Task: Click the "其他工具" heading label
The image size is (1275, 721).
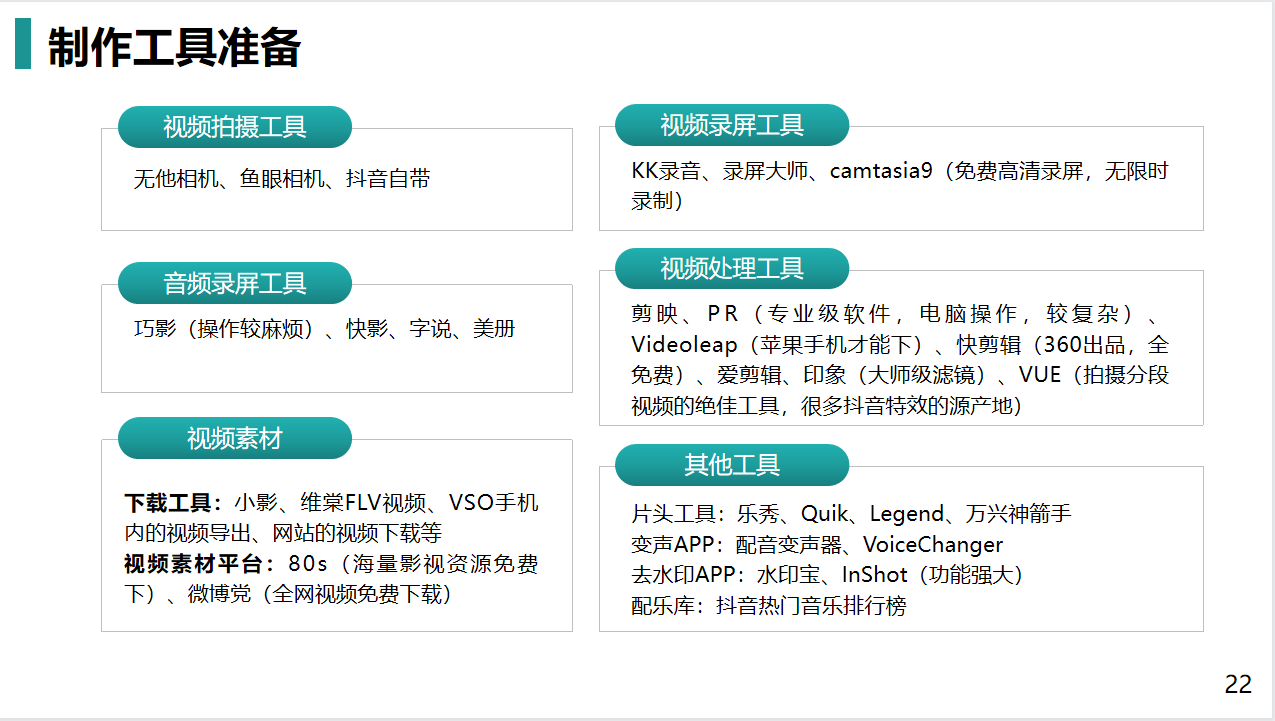Action: (732, 465)
